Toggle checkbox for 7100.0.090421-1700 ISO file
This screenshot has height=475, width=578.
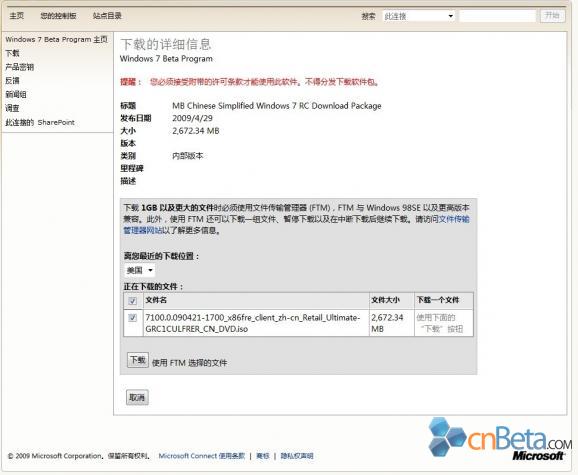132,317
